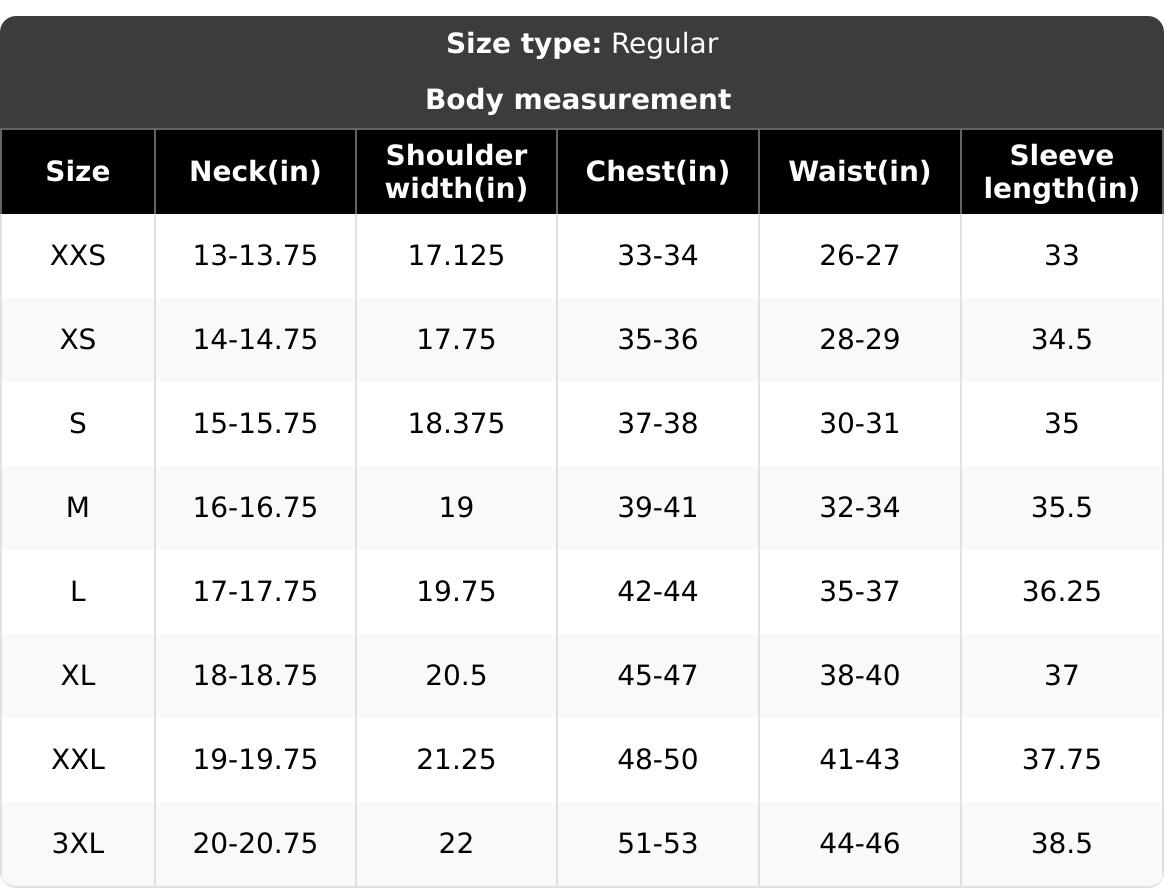Click the Size type: Regular title

coord(582,44)
